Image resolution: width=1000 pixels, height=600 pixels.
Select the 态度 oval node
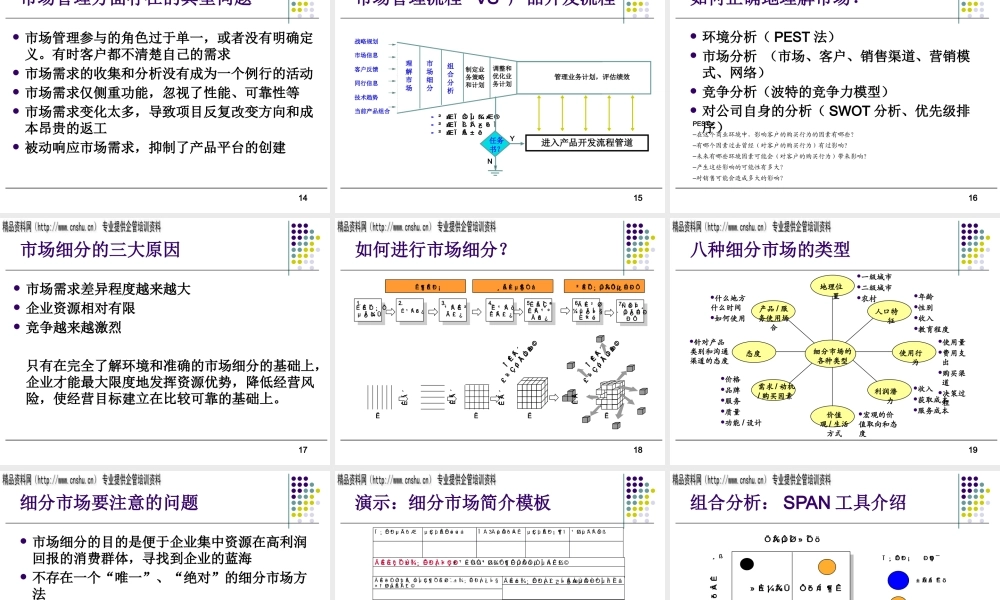click(753, 353)
